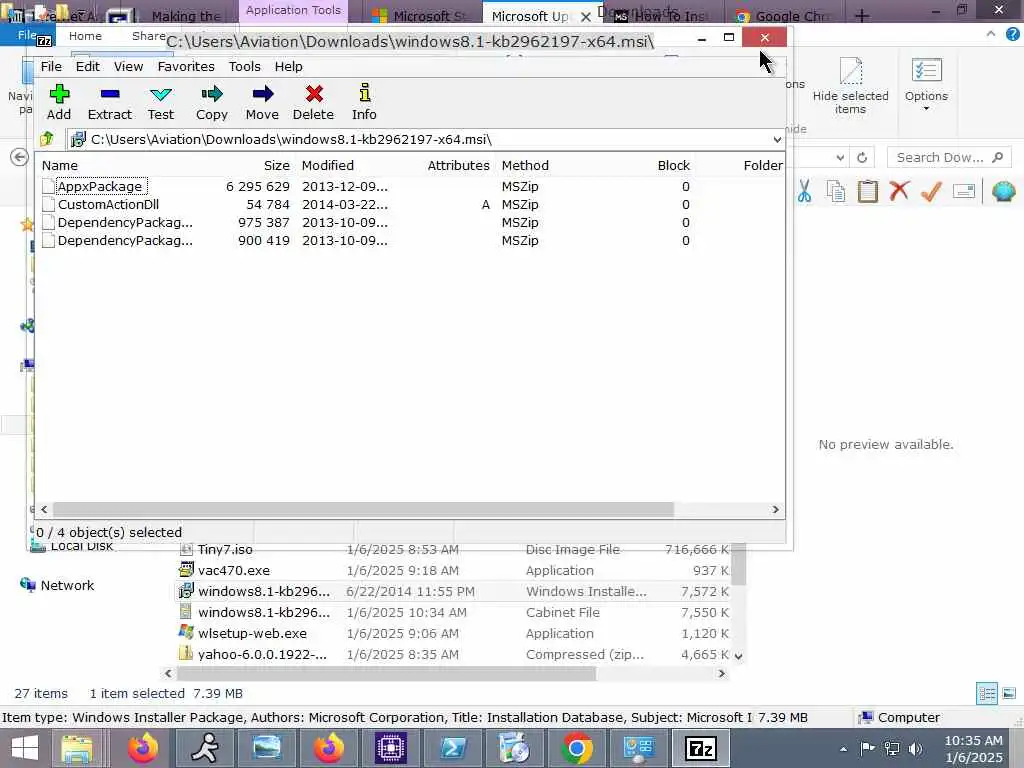Open the View menu in 7-Zip

pyautogui.click(x=128, y=67)
